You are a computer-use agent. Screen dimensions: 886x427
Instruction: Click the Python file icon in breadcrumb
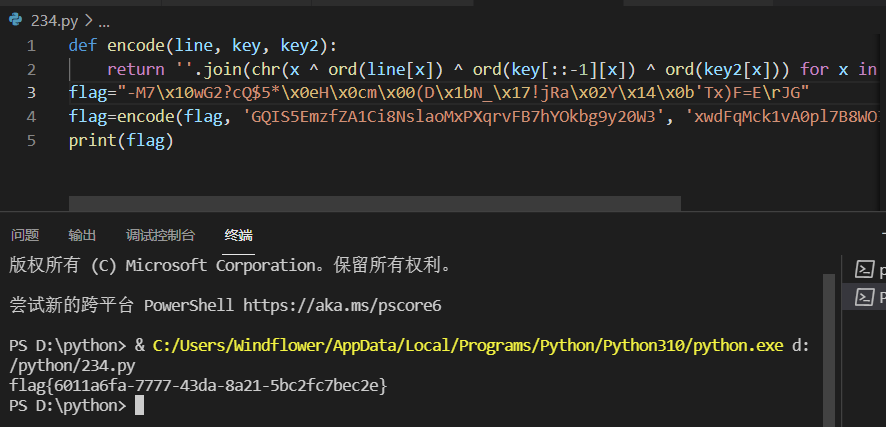click(15, 20)
